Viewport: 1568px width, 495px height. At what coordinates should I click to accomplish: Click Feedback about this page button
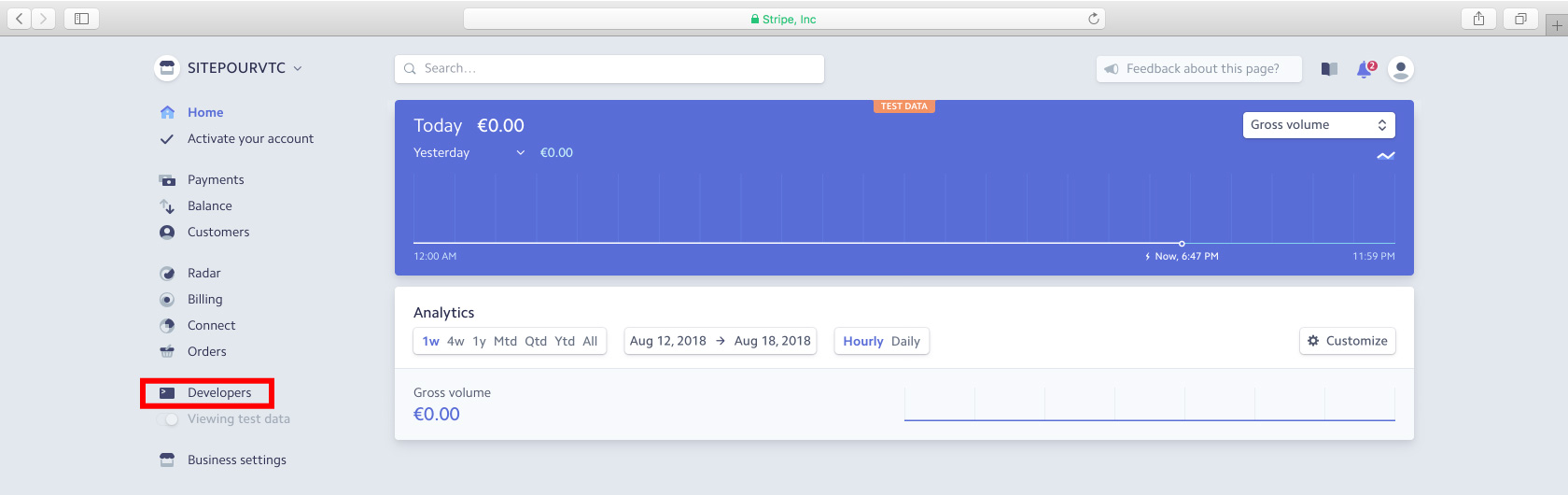click(x=1199, y=69)
